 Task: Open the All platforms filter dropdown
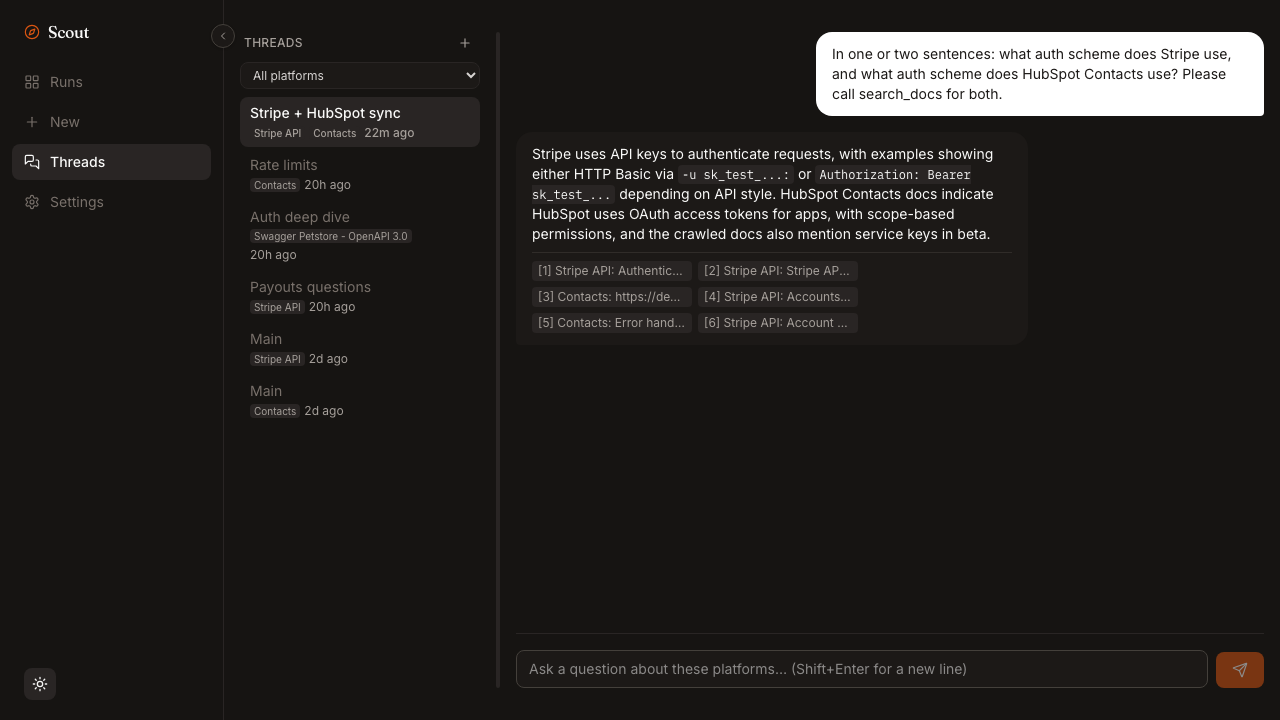(360, 75)
